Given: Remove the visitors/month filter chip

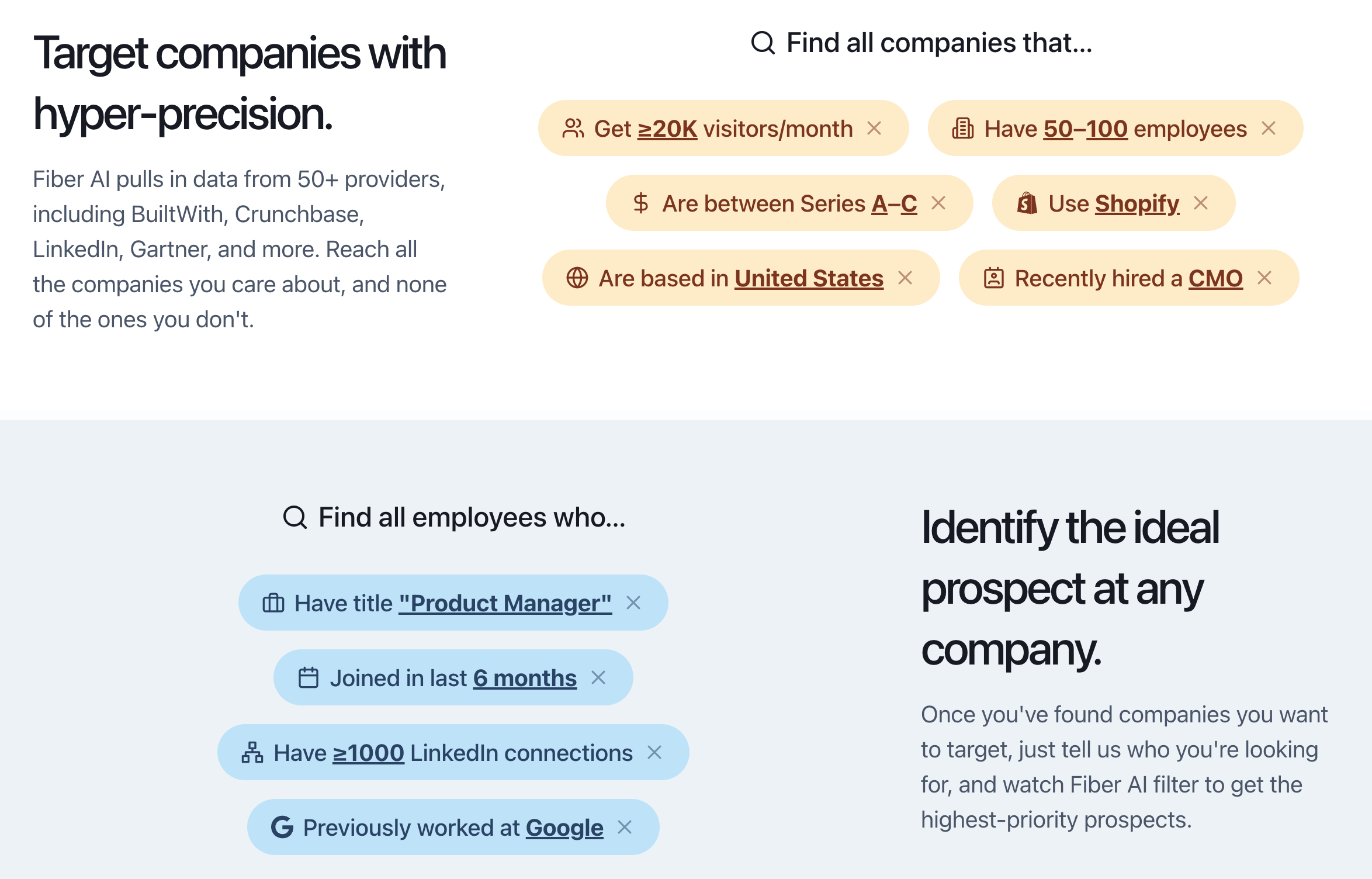Looking at the screenshot, I should [874, 129].
